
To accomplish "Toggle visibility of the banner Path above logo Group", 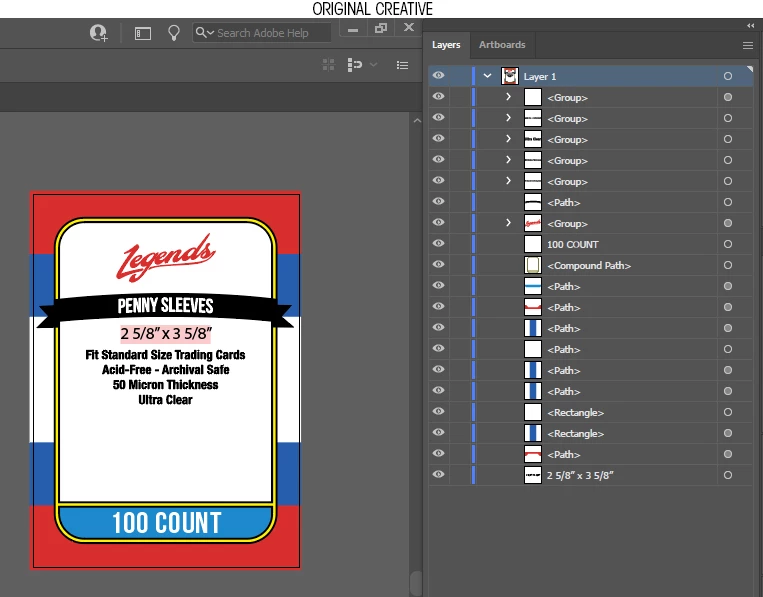I will (x=438, y=201).
